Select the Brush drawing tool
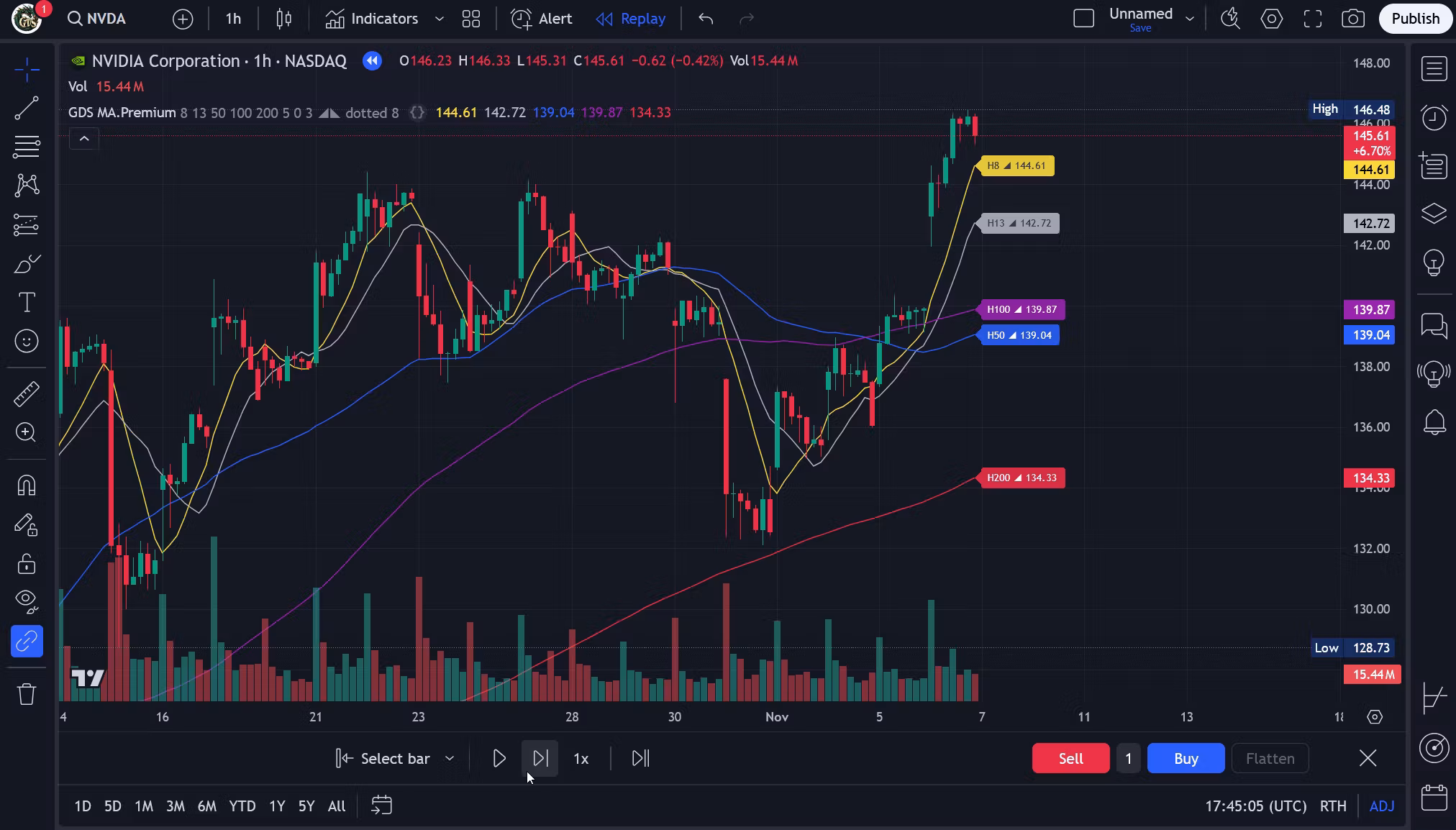 point(27,263)
